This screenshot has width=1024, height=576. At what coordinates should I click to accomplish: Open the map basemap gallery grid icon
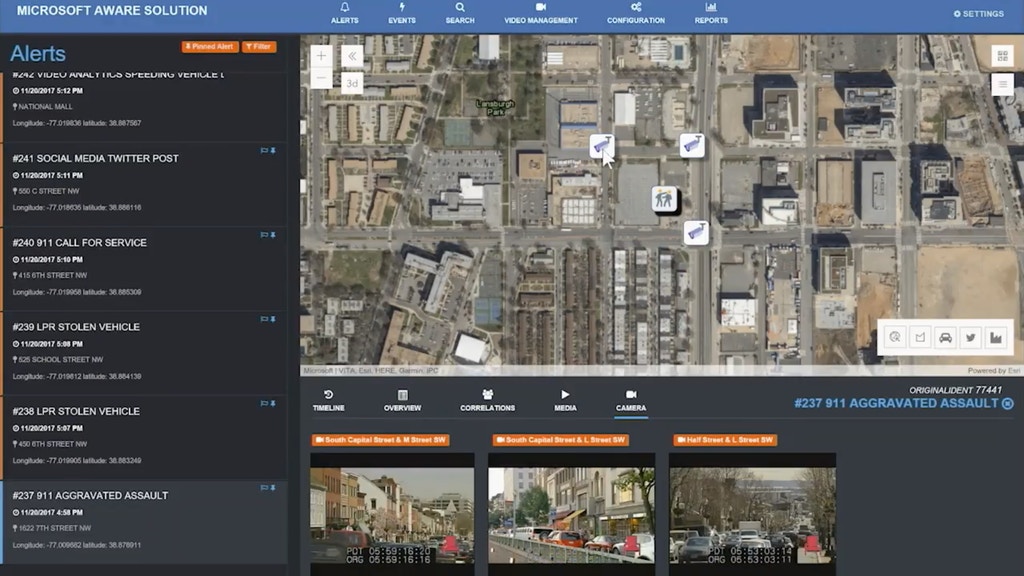tap(1002, 56)
